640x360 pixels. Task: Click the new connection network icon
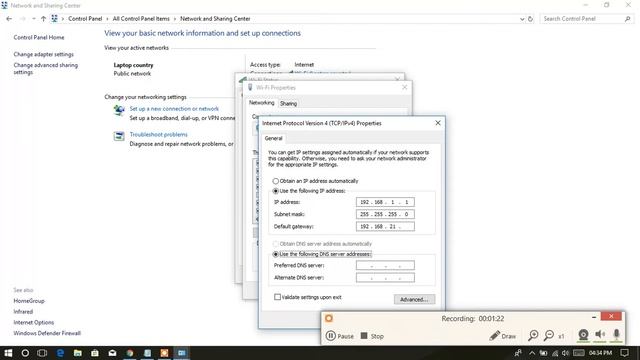119,110
